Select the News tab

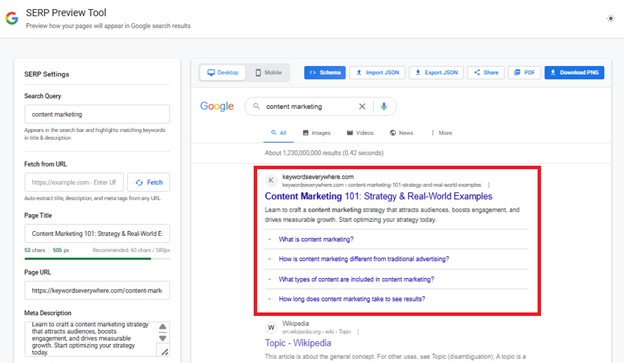click(x=401, y=133)
